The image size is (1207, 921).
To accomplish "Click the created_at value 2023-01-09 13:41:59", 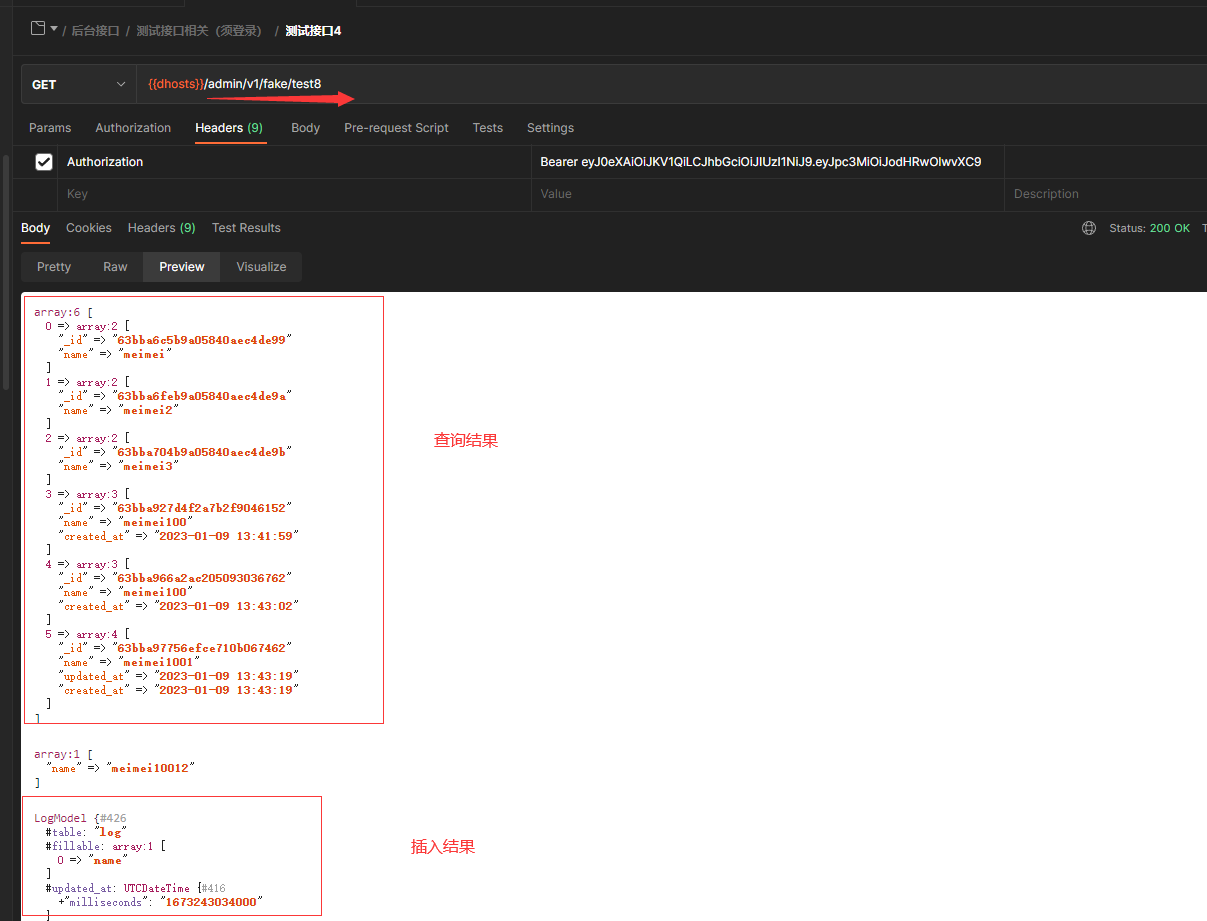I will 226,536.
